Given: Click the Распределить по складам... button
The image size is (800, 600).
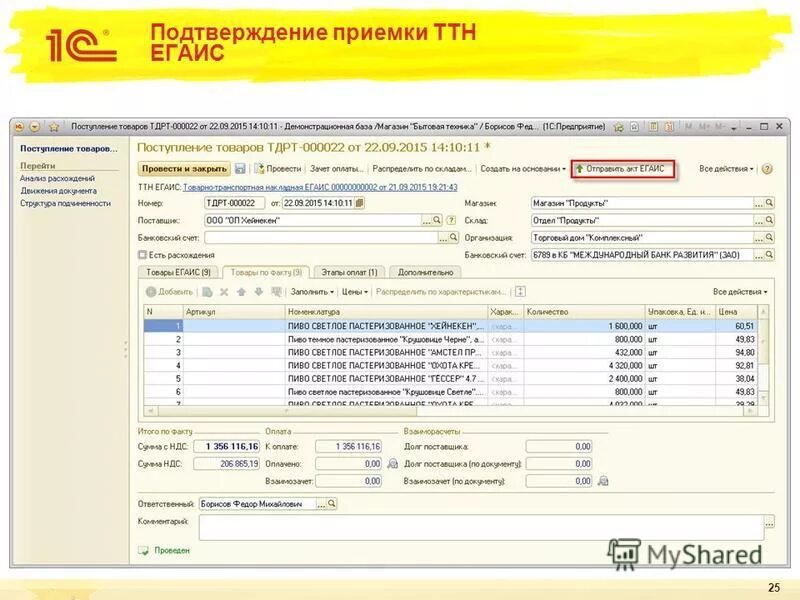Looking at the screenshot, I should 422,169.
